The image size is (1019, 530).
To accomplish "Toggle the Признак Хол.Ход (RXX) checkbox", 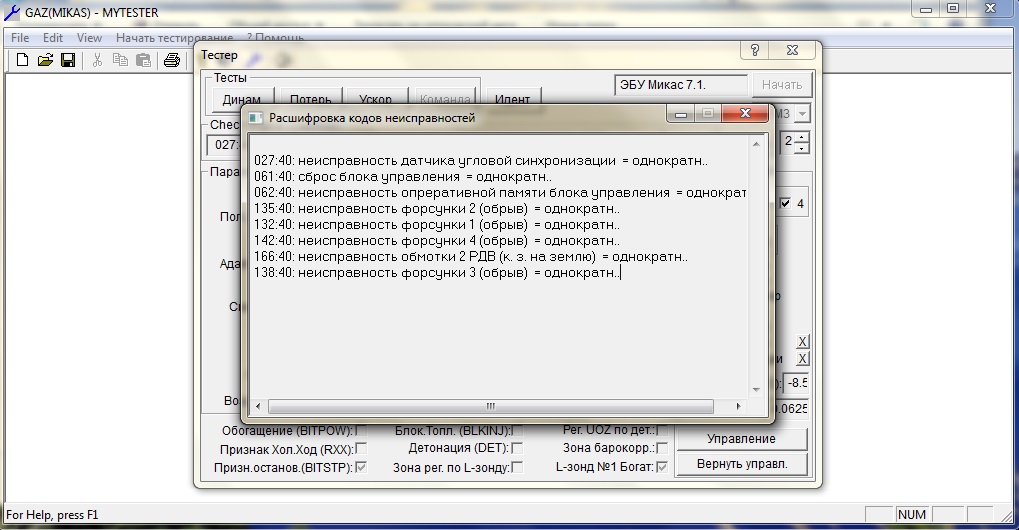I will pos(361,449).
